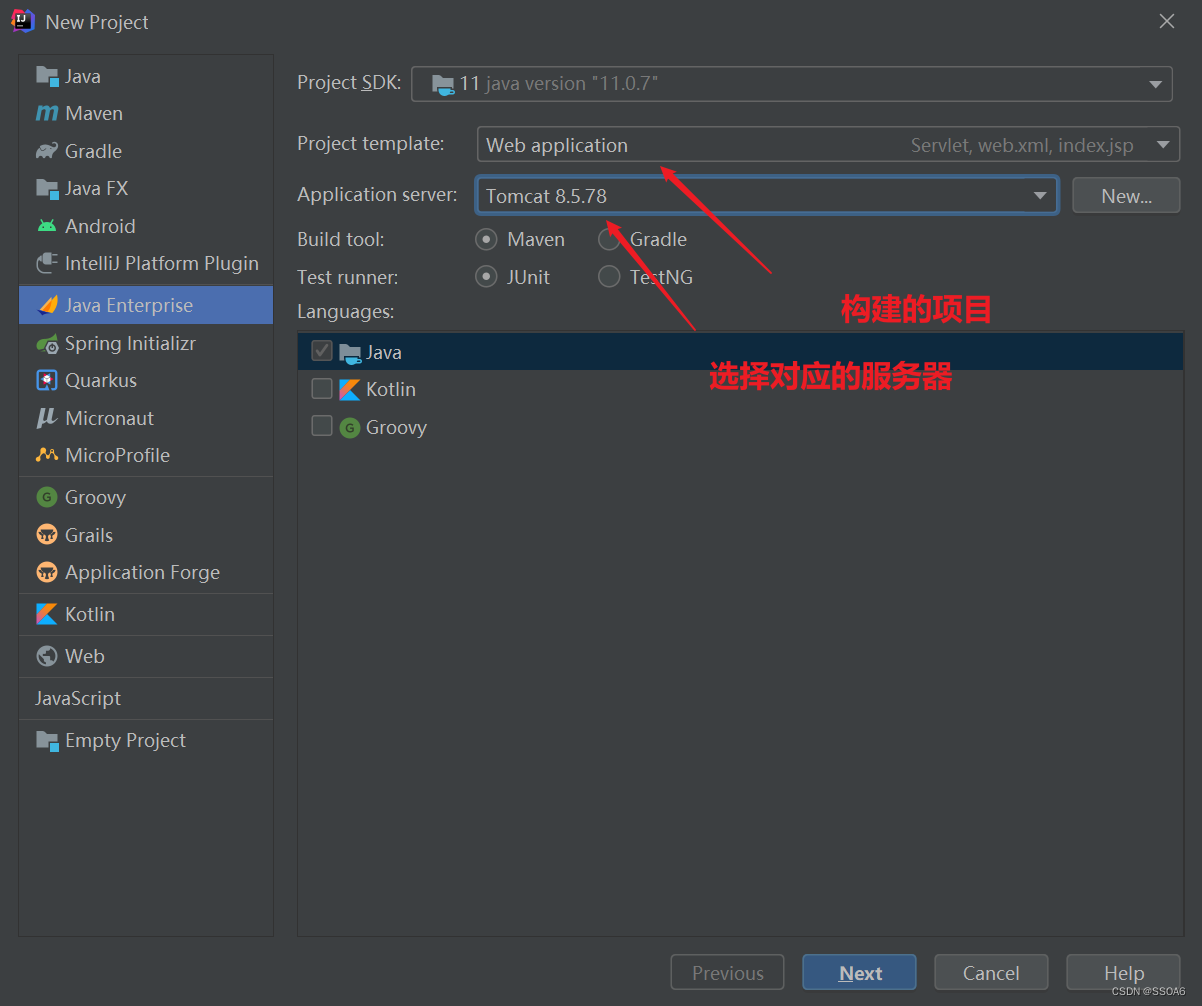
Task: Click the Java folder icon in sidebar
Action: tap(47, 76)
